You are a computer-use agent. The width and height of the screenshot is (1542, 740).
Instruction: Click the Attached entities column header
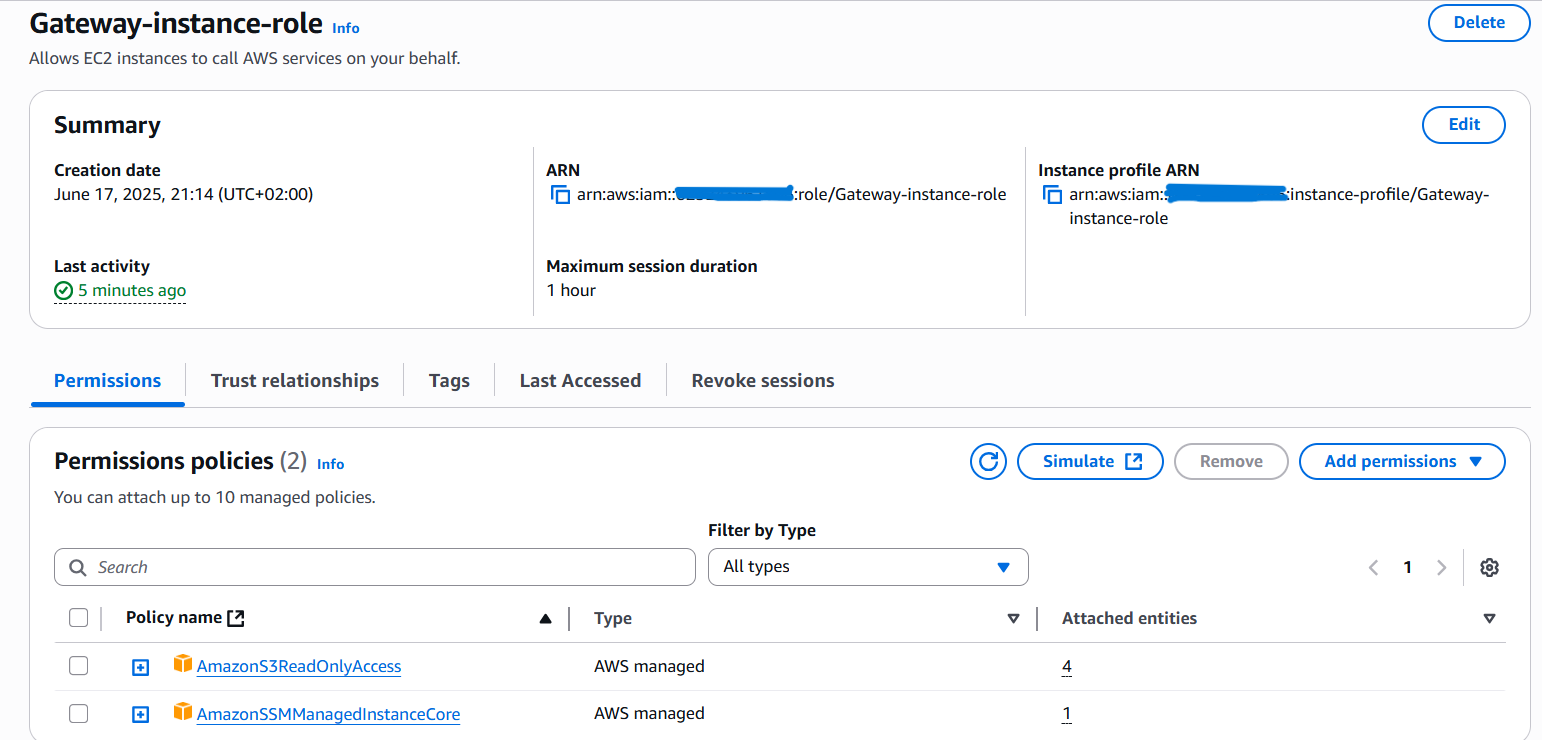1129,618
